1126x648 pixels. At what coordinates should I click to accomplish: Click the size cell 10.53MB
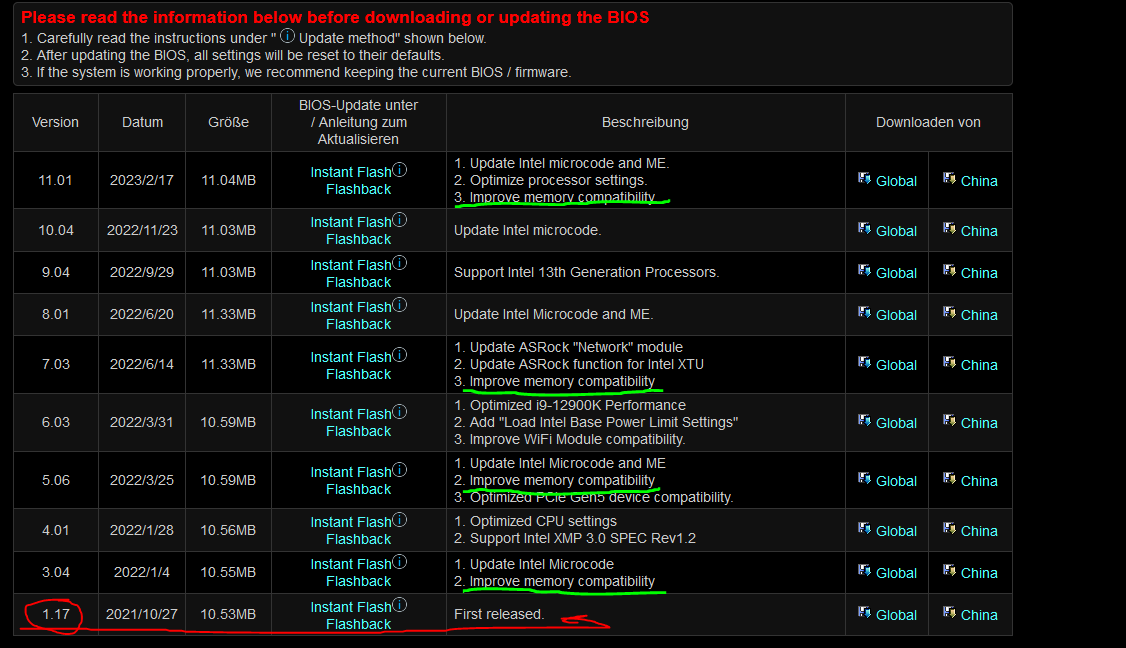pyautogui.click(x=228, y=614)
